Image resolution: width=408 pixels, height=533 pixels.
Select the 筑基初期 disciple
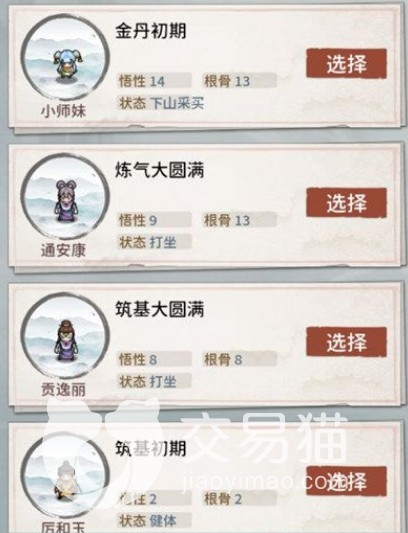(346, 481)
